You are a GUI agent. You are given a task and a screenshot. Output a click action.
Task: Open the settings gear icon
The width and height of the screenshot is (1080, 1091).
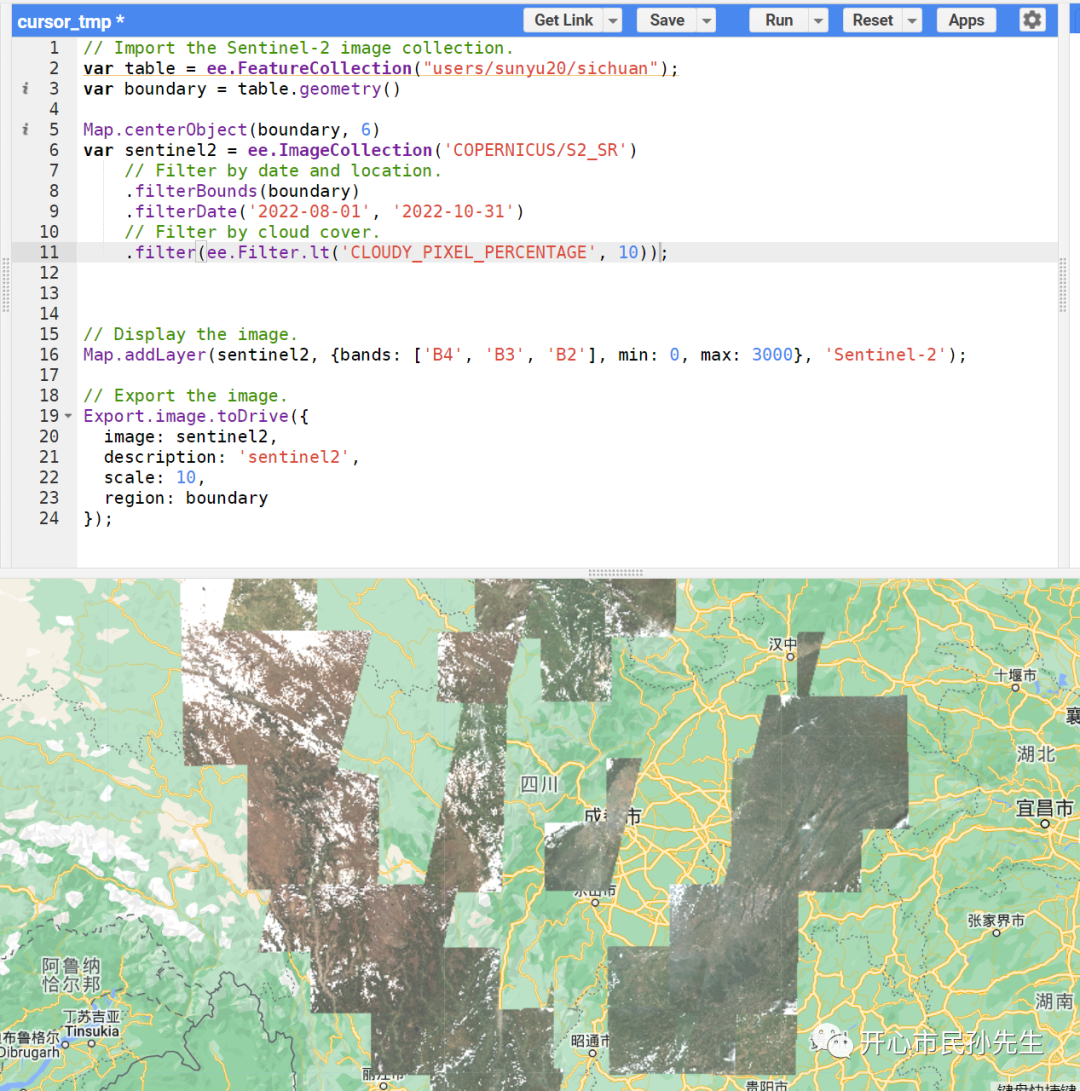(x=1032, y=20)
